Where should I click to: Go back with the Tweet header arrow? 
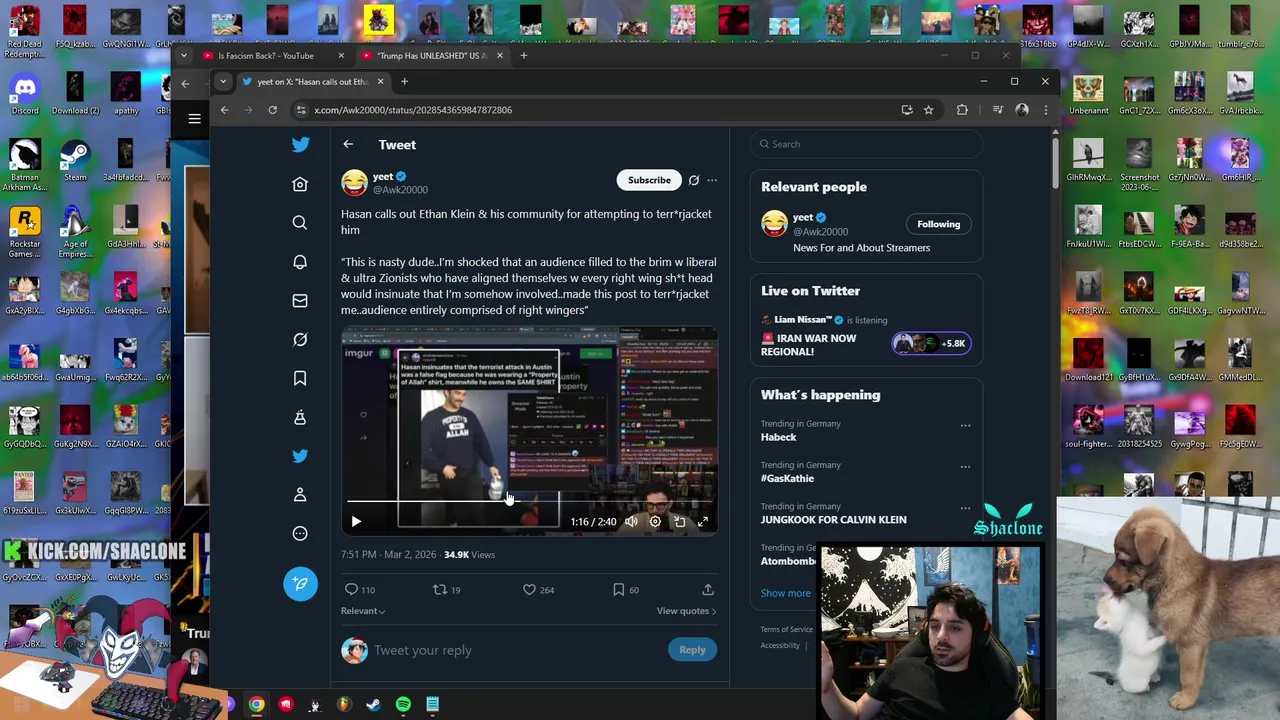pos(348,145)
